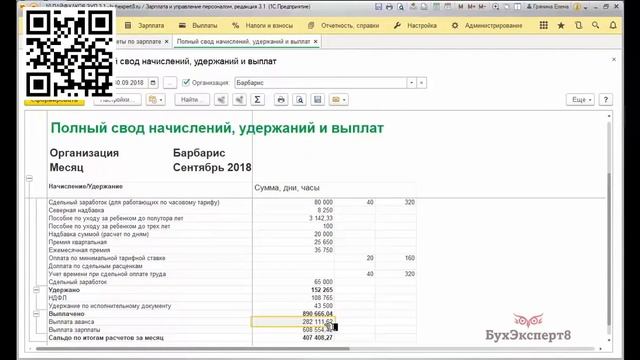Open the send by email dropdown button
The width and height of the screenshot is (640, 360).
pos(339,100)
